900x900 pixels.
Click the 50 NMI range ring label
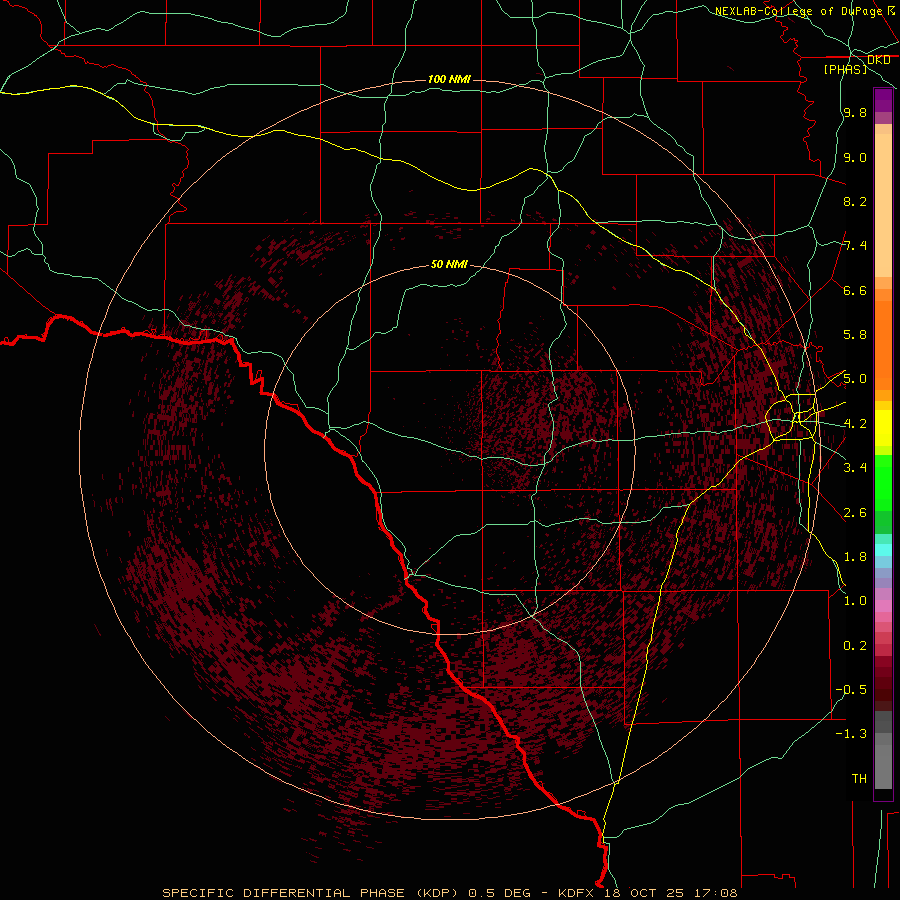(449, 264)
